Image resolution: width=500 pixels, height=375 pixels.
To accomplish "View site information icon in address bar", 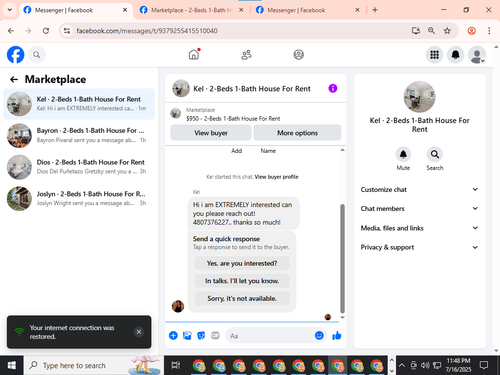I will 67,31.
